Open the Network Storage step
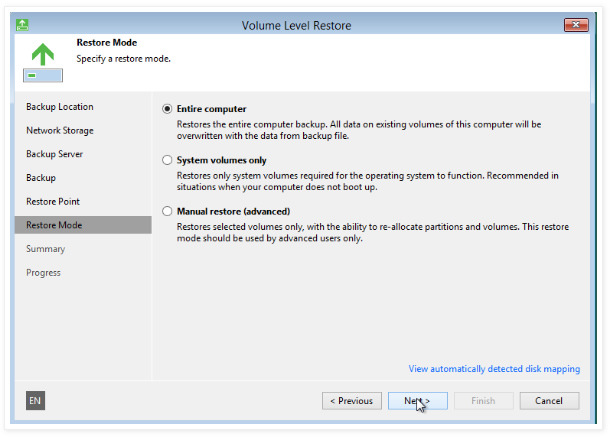Image resolution: width=610 pixels, height=438 pixels. point(60,131)
